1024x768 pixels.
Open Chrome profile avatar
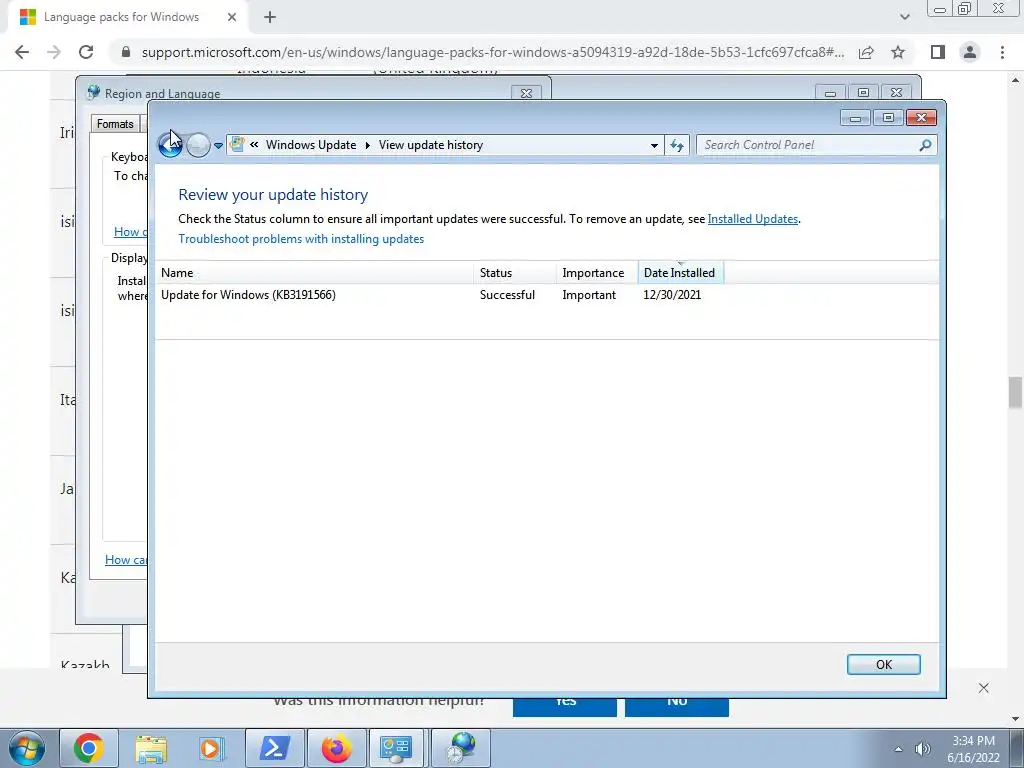pyautogui.click(x=970, y=52)
